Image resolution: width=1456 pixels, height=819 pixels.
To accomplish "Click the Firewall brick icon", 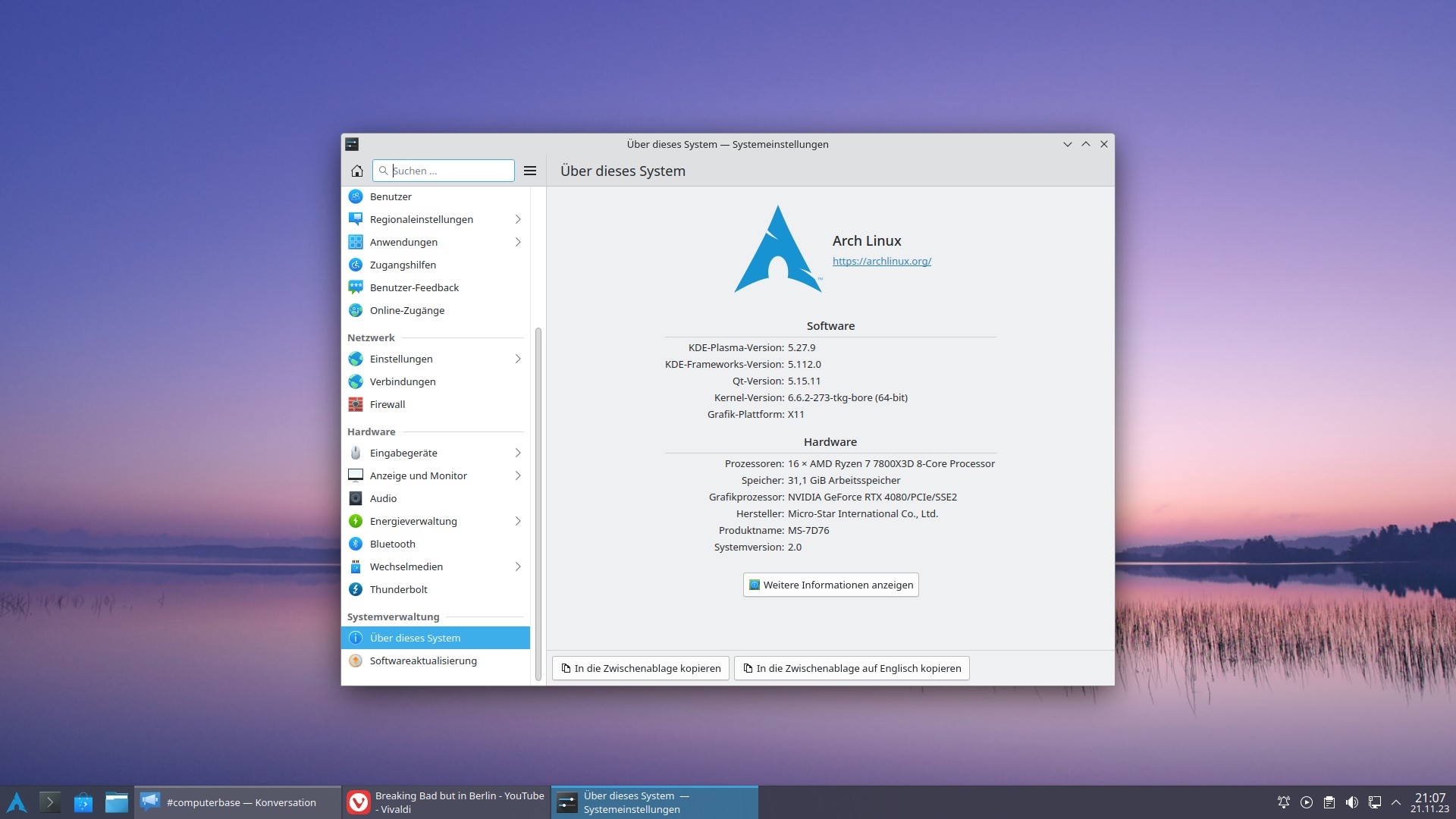I will pyautogui.click(x=356, y=404).
